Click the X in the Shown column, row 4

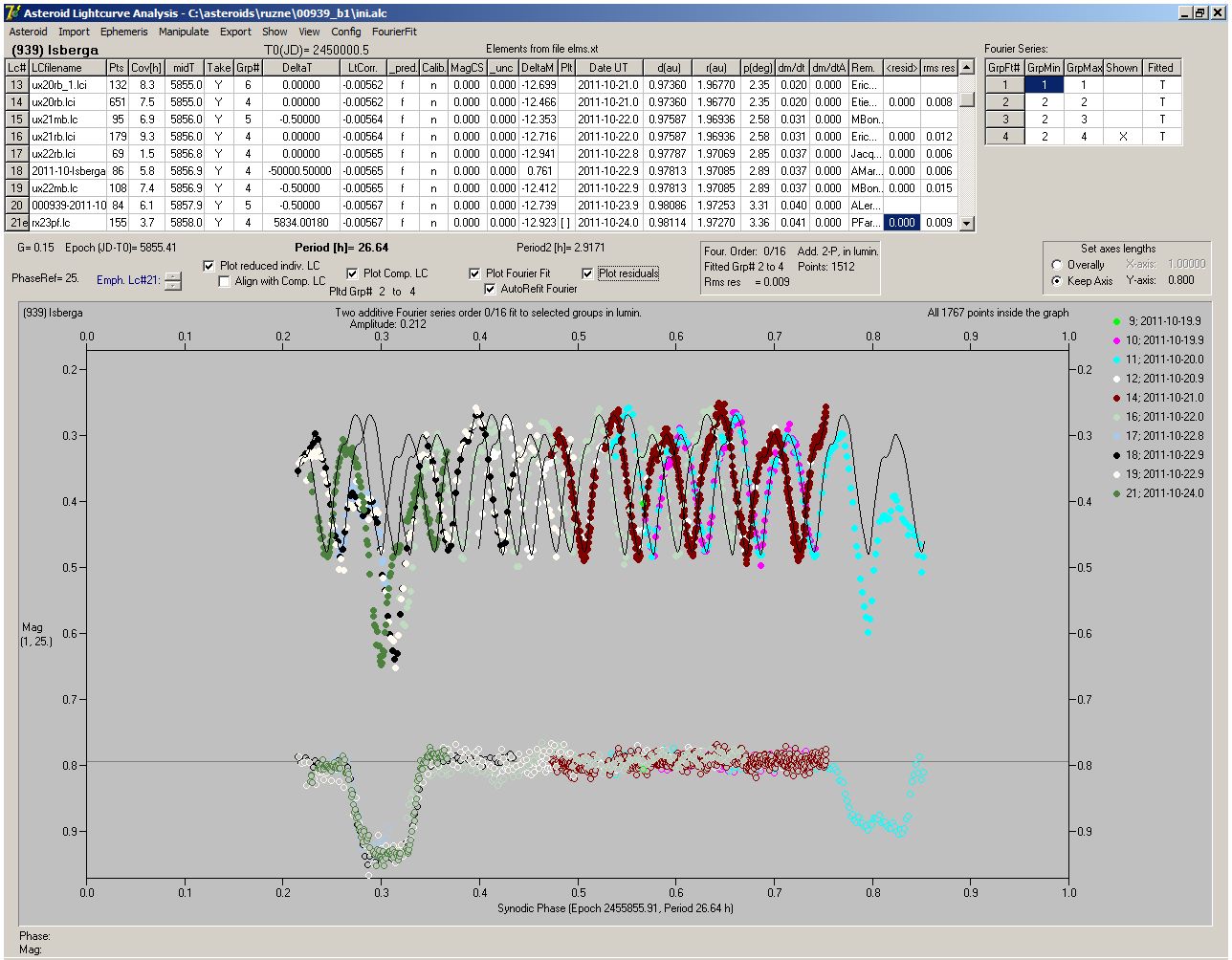[1122, 137]
